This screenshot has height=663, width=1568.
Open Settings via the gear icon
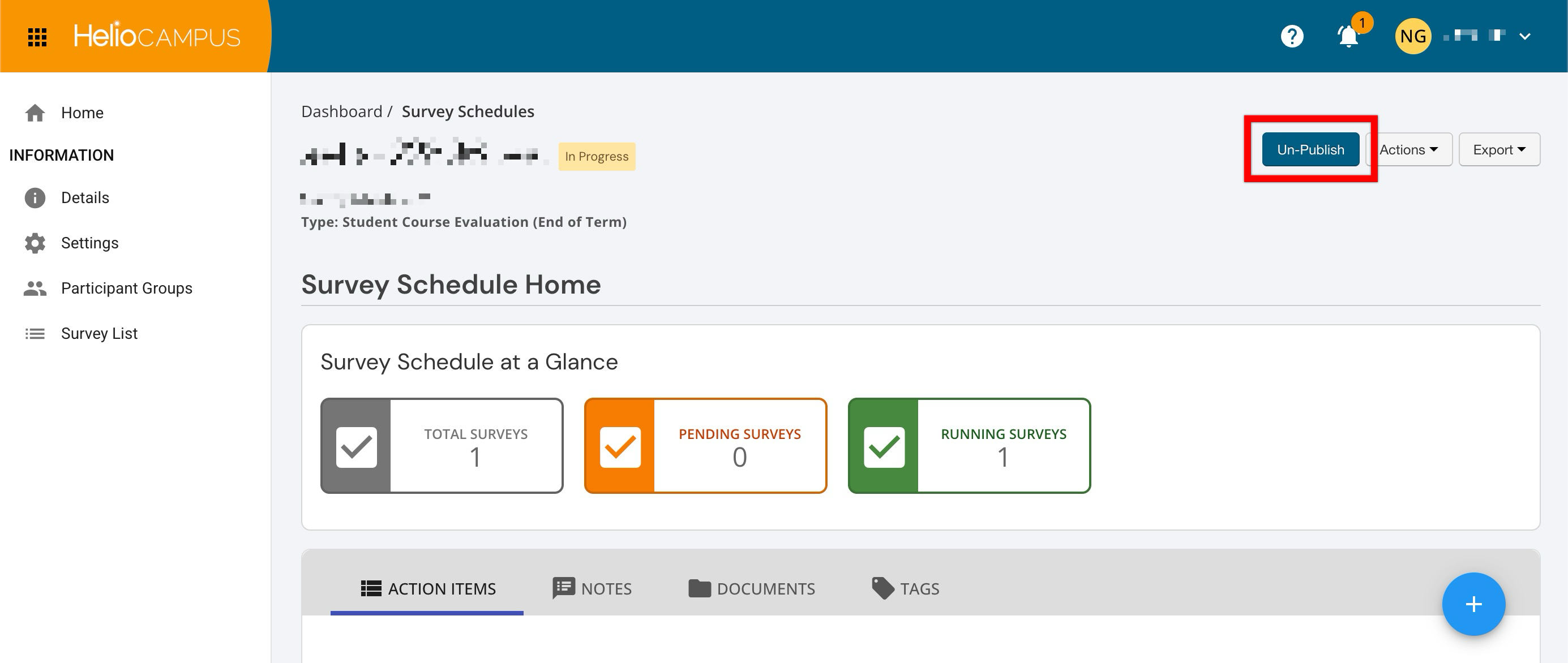pos(35,243)
